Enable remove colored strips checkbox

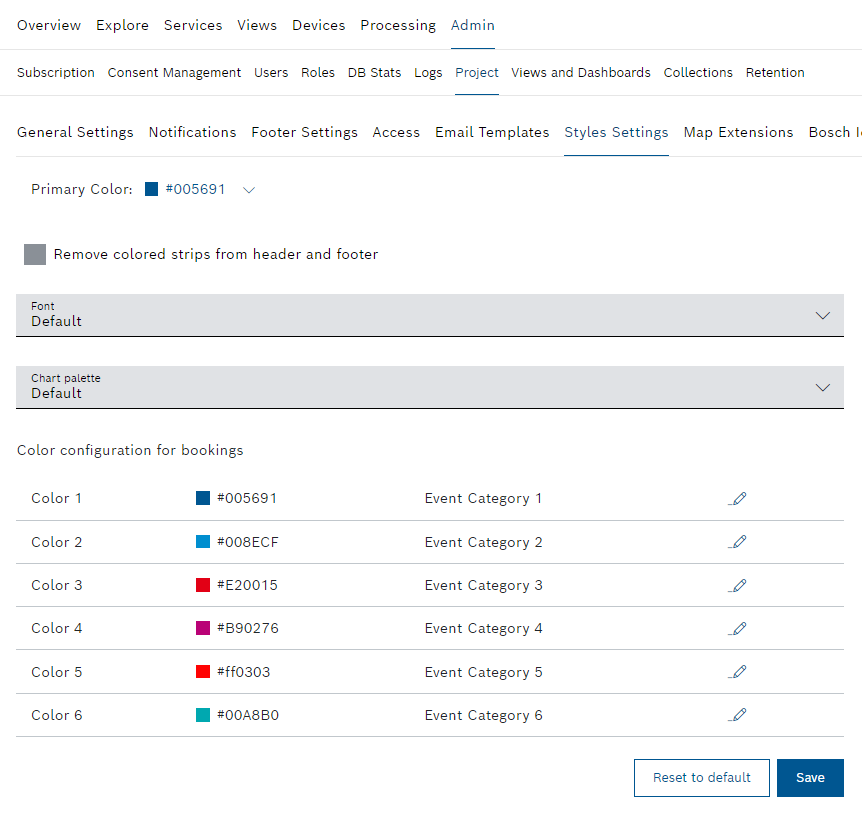(35, 254)
